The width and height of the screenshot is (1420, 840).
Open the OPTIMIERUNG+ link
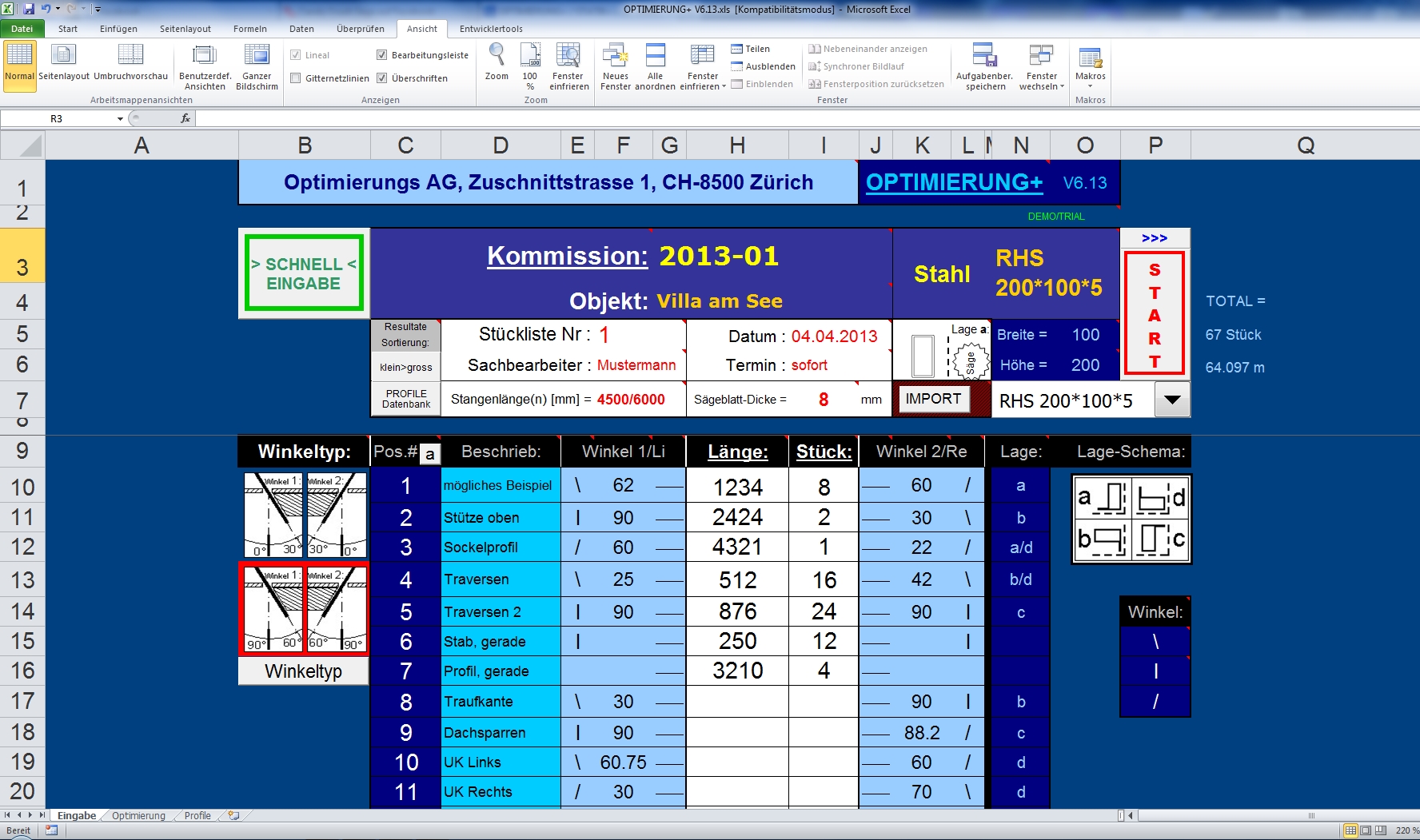coord(954,182)
